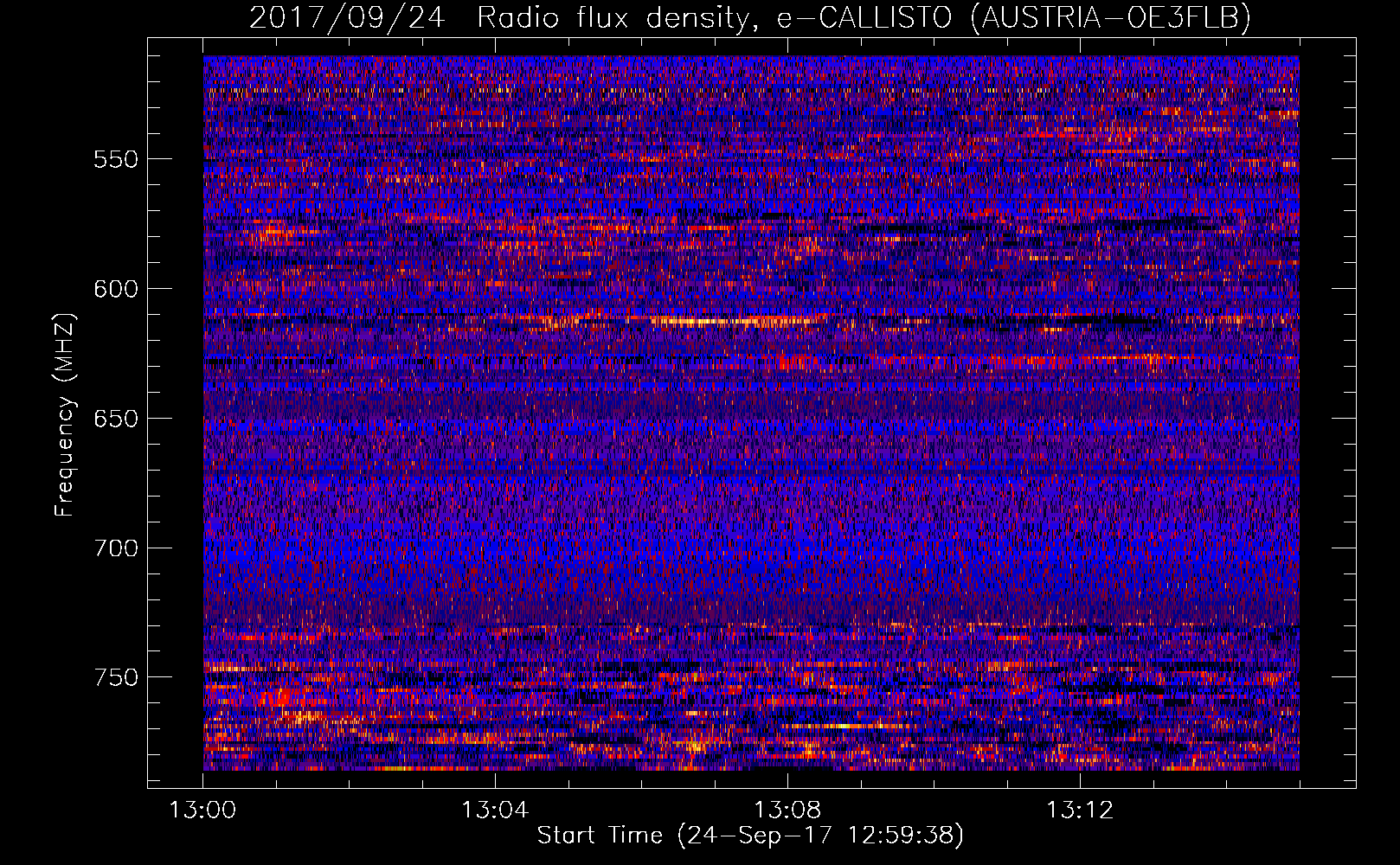This screenshot has height=865, width=1400.
Task: Click the '550' frequency tick label
Action: (x=116, y=159)
